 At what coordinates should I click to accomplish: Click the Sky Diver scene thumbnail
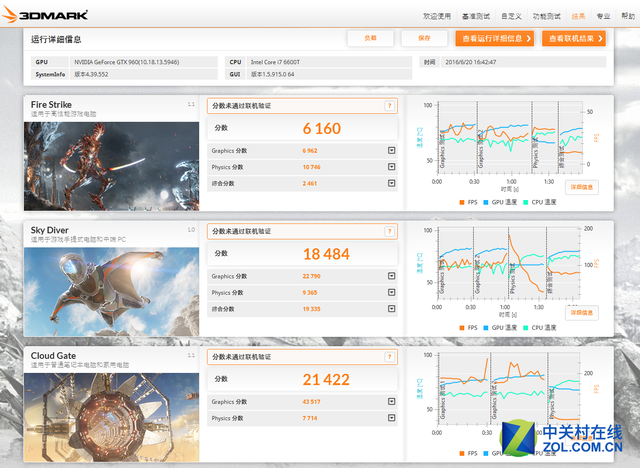pyautogui.click(x=111, y=292)
